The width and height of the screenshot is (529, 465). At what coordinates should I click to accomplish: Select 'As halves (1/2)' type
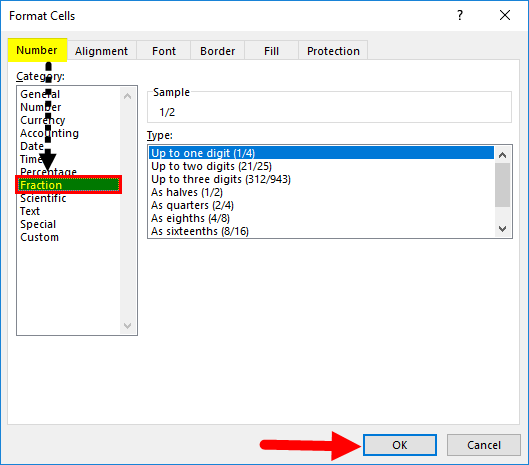pos(321,192)
